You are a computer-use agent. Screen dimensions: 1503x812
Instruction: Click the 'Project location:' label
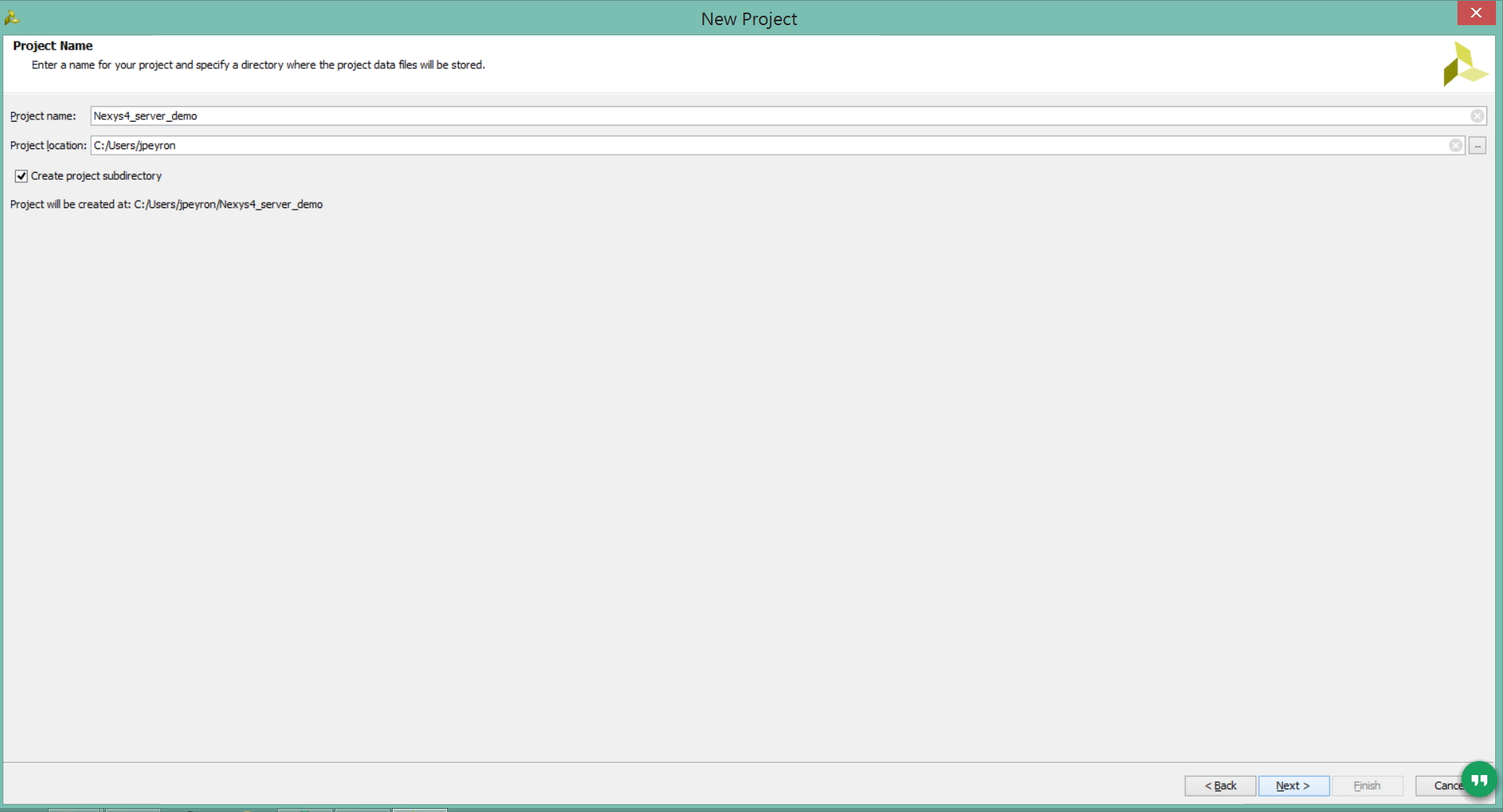click(48, 145)
